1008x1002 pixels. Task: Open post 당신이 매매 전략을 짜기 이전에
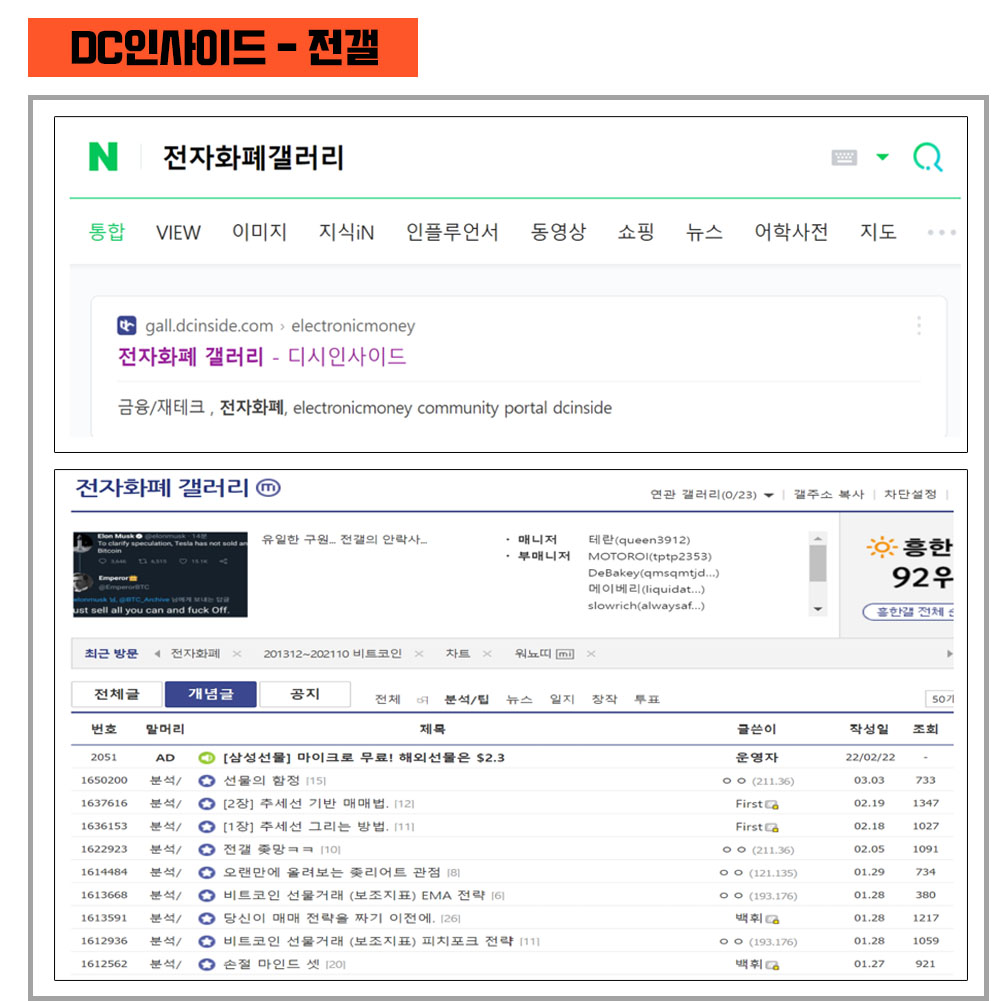click(x=329, y=918)
